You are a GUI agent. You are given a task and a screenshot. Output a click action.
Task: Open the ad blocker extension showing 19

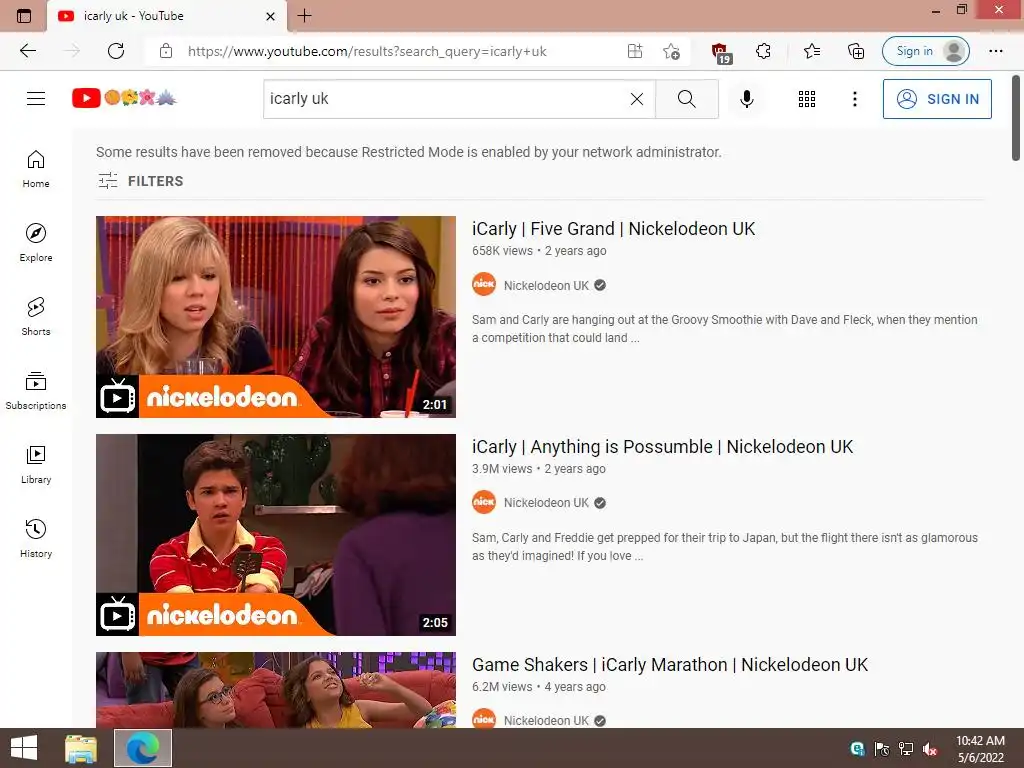click(720, 52)
